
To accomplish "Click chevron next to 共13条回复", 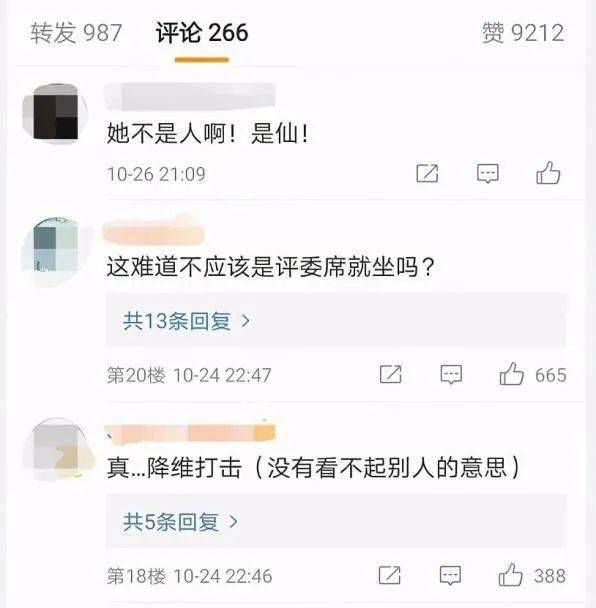I will click(245, 321).
